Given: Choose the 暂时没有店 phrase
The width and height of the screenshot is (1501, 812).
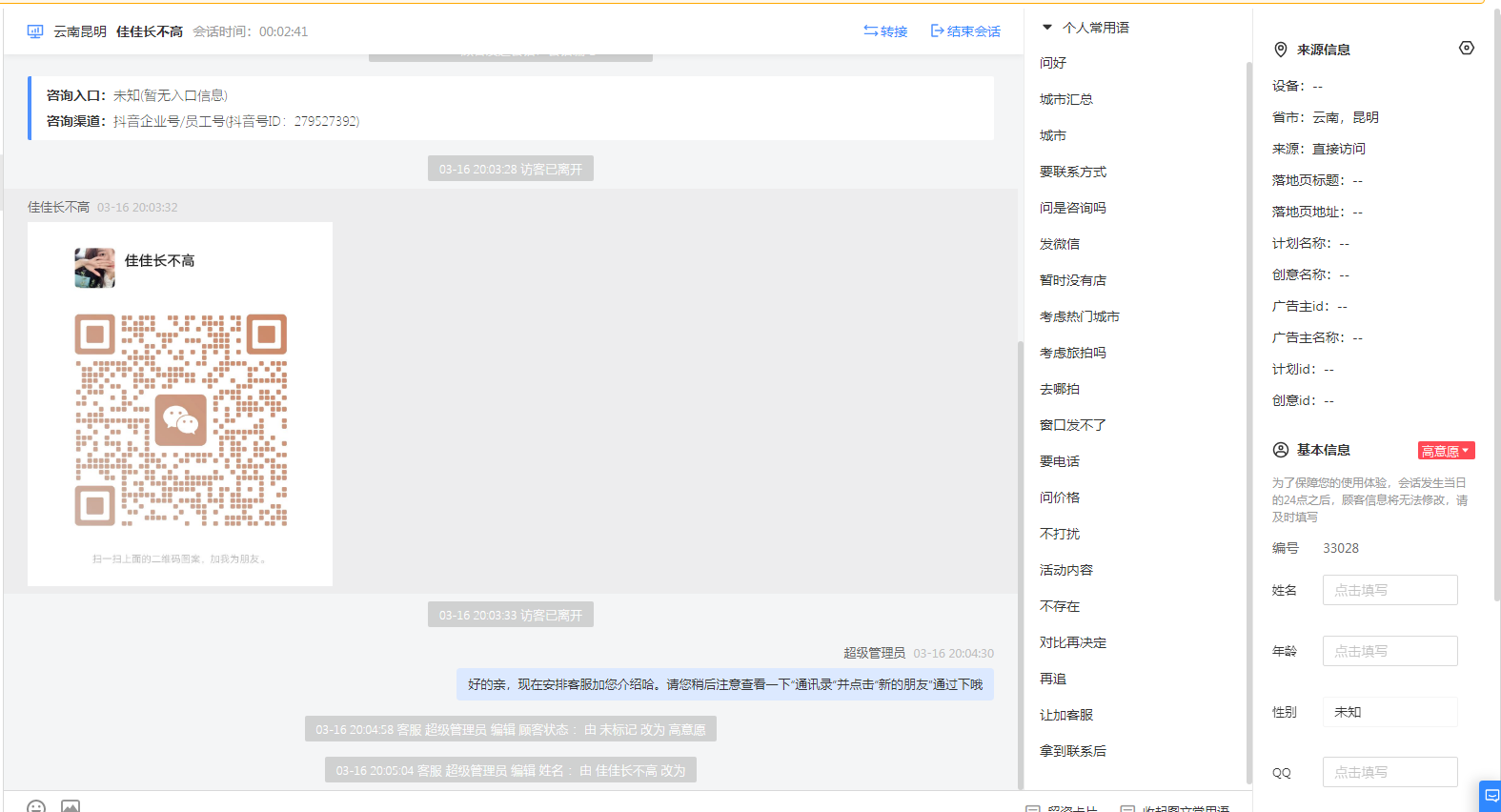Looking at the screenshot, I should pos(1073,280).
